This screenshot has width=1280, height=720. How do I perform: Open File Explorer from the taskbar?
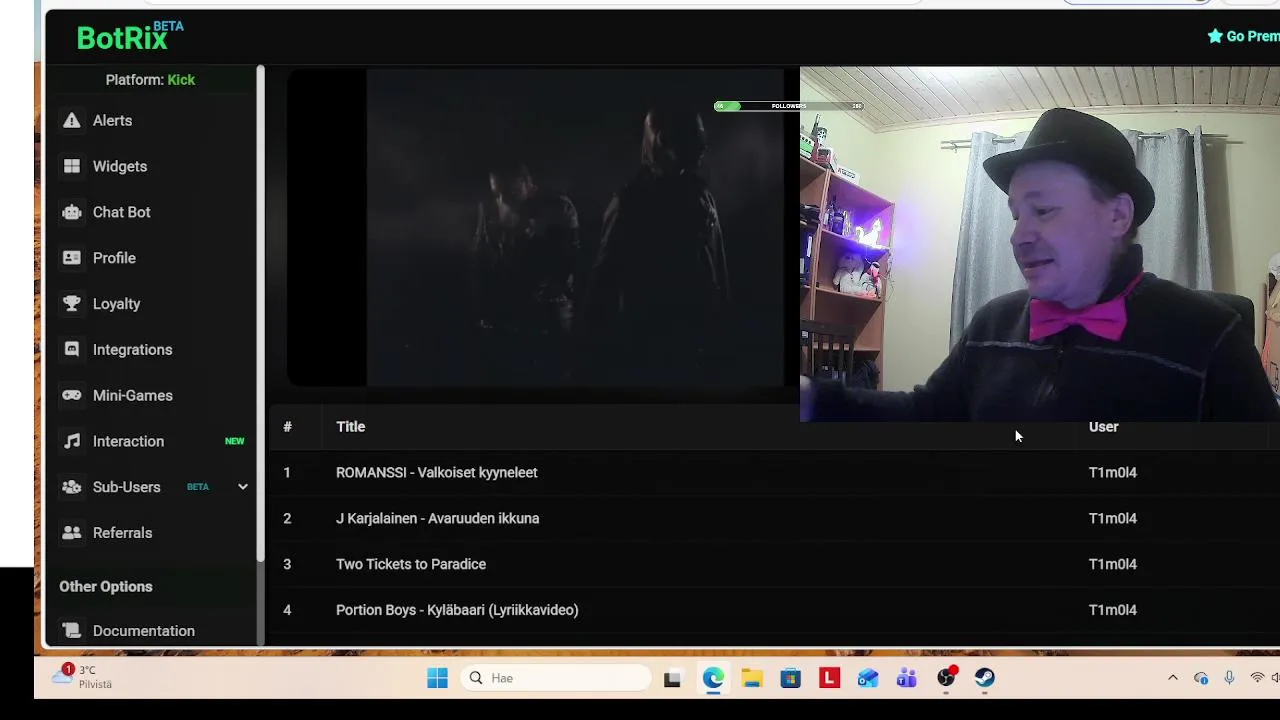coord(752,678)
